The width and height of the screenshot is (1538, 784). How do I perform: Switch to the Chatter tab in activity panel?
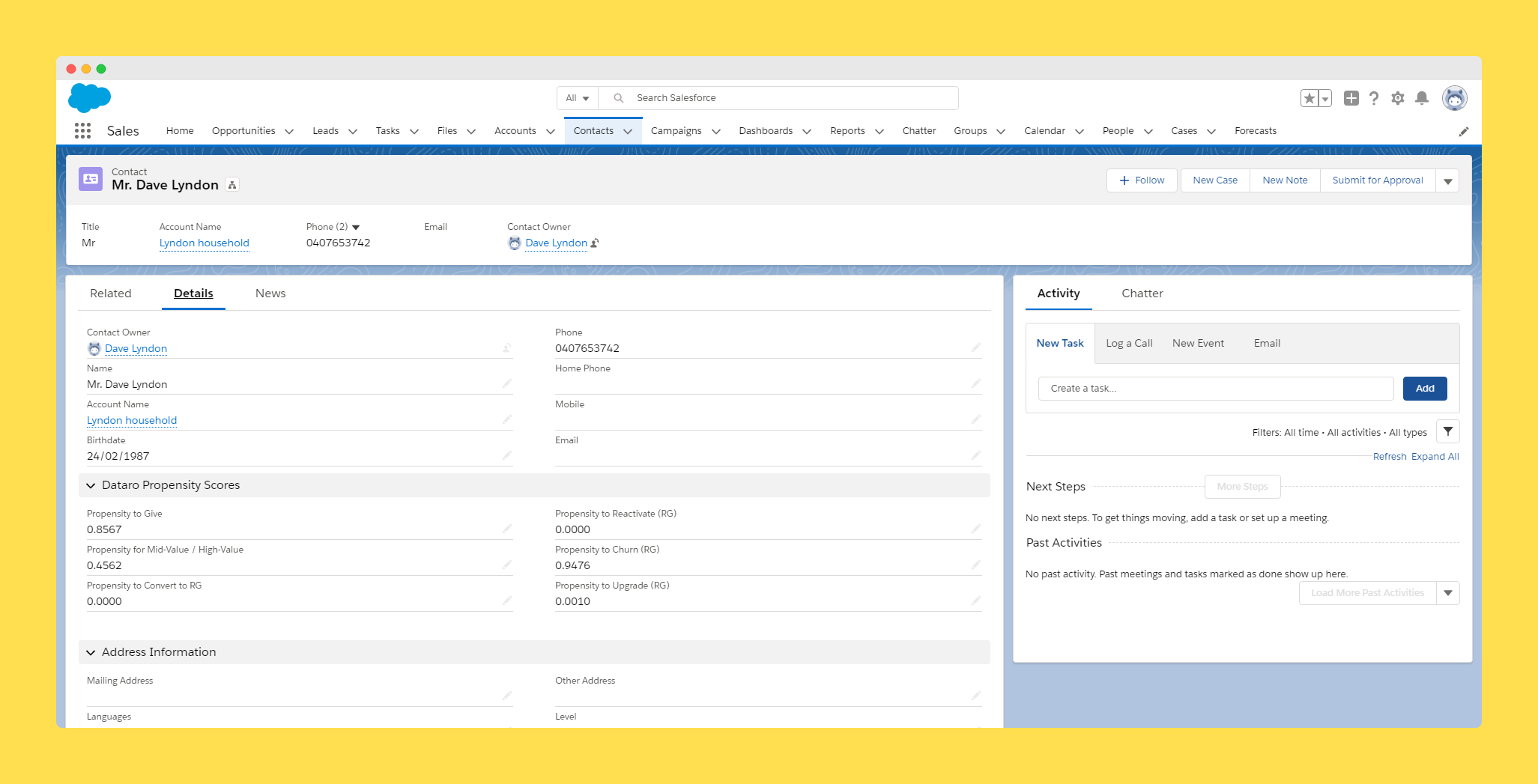pyautogui.click(x=1142, y=294)
